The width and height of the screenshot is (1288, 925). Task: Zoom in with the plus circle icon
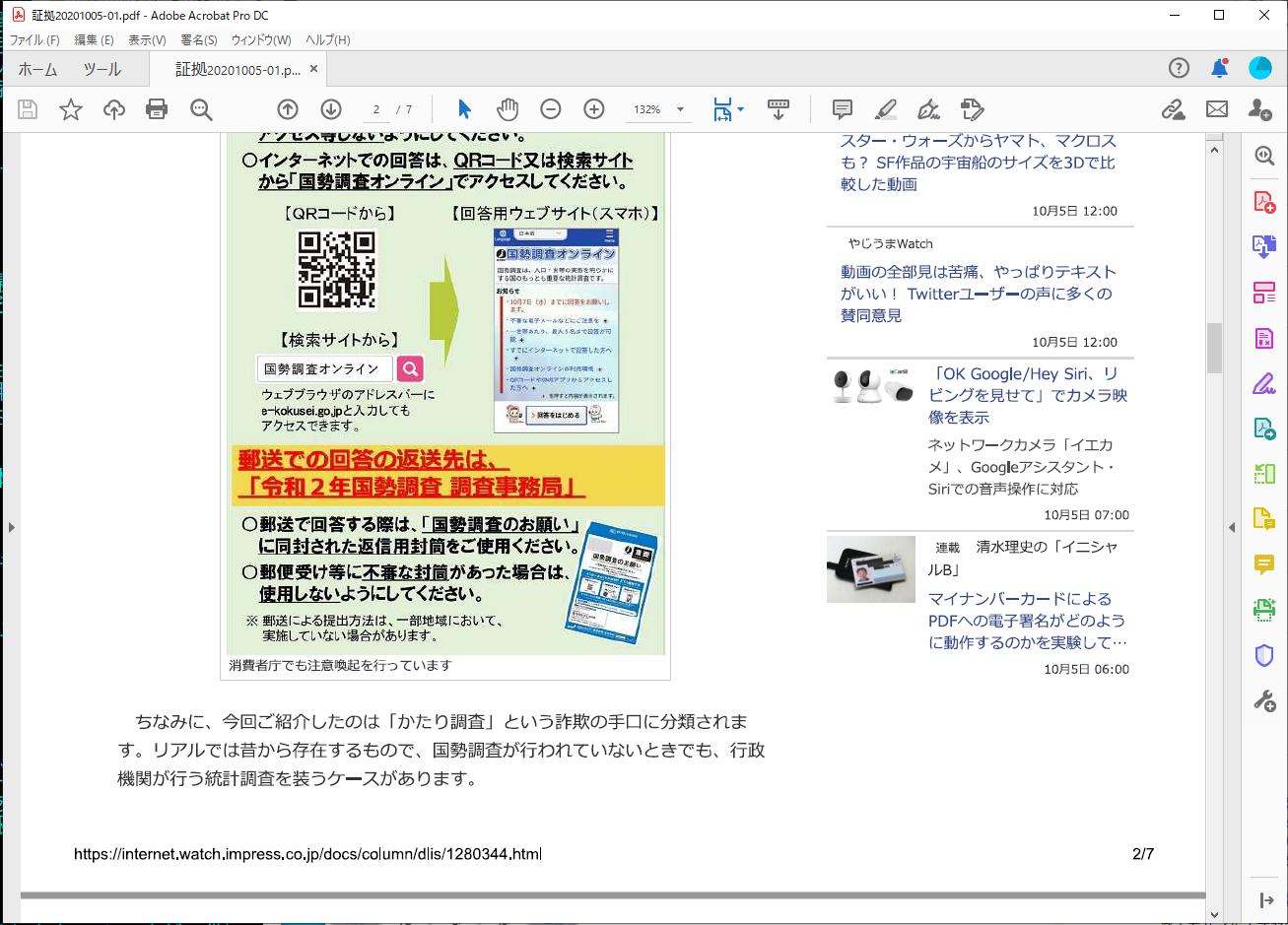pyautogui.click(x=594, y=109)
